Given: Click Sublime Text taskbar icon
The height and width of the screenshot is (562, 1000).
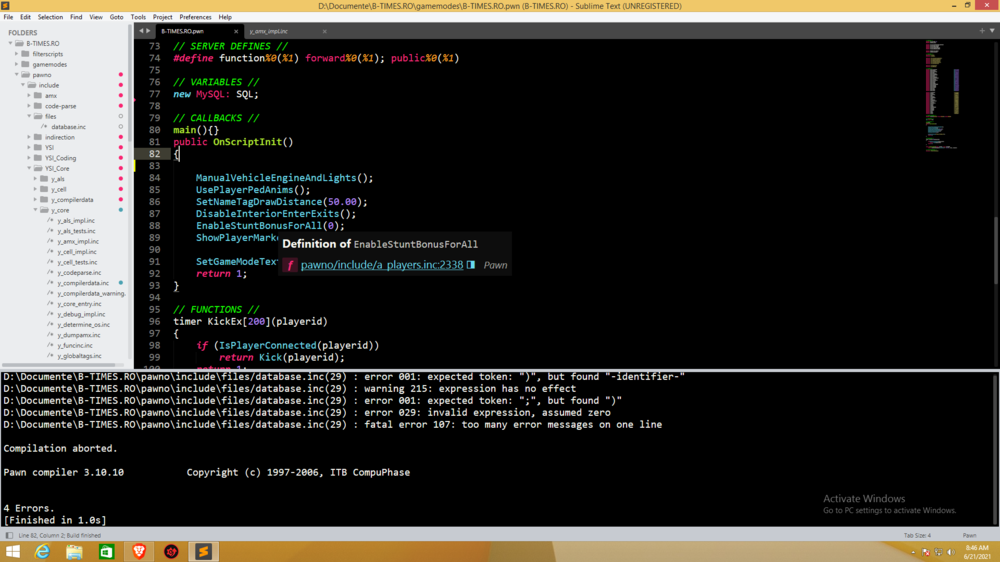Looking at the screenshot, I should (x=203, y=552).
